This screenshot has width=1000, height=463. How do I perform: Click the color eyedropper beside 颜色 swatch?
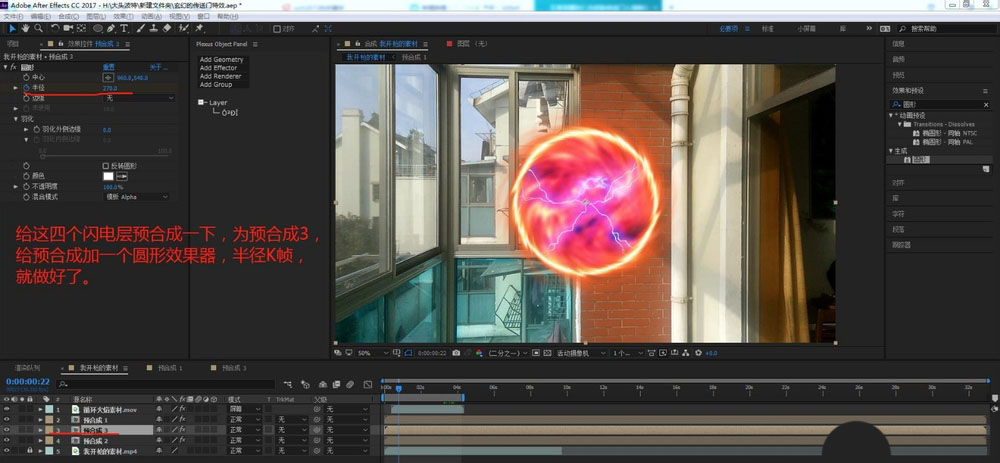click(x=124, y=176)
